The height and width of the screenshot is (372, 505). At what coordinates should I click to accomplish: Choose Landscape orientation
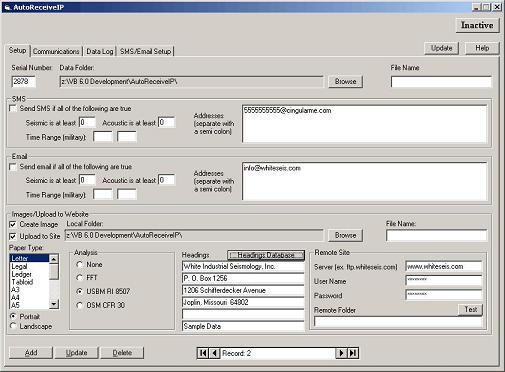pyautogui.click(x=13, y=326)
